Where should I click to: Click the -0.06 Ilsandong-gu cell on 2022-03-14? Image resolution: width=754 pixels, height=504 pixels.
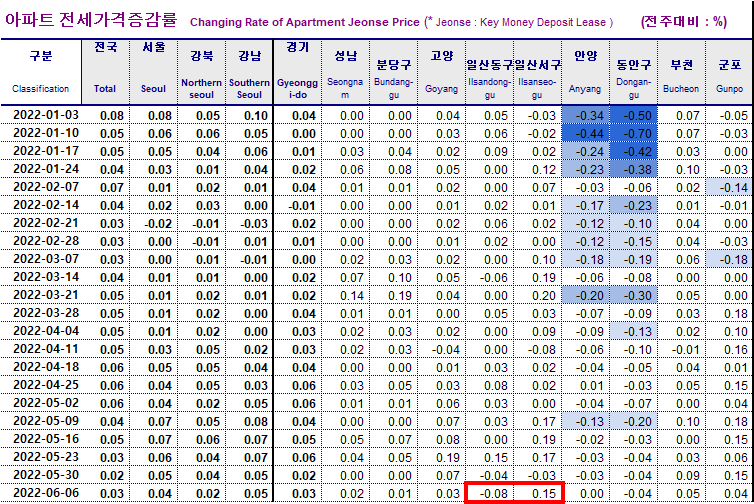click(490, 277)
